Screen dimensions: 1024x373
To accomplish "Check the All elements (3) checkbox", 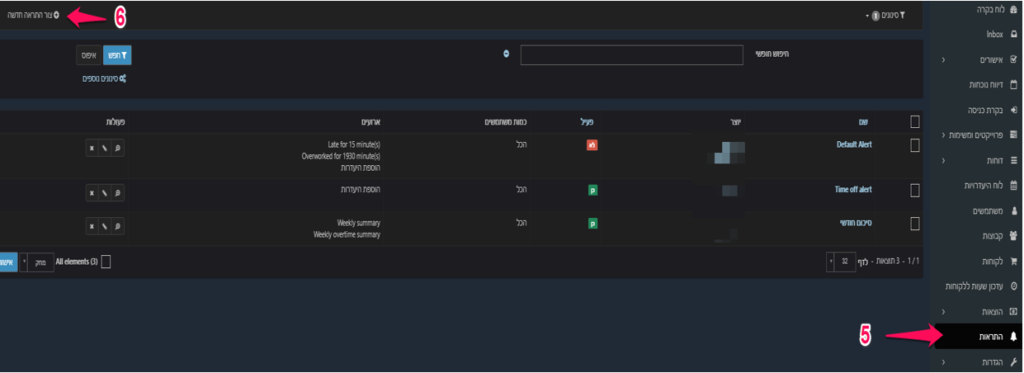I will [x=106, y=262].
